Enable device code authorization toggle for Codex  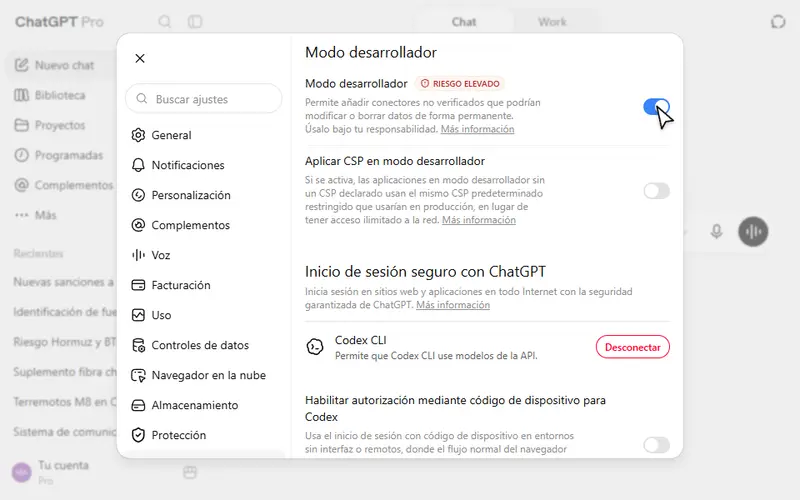pos(656,445)
